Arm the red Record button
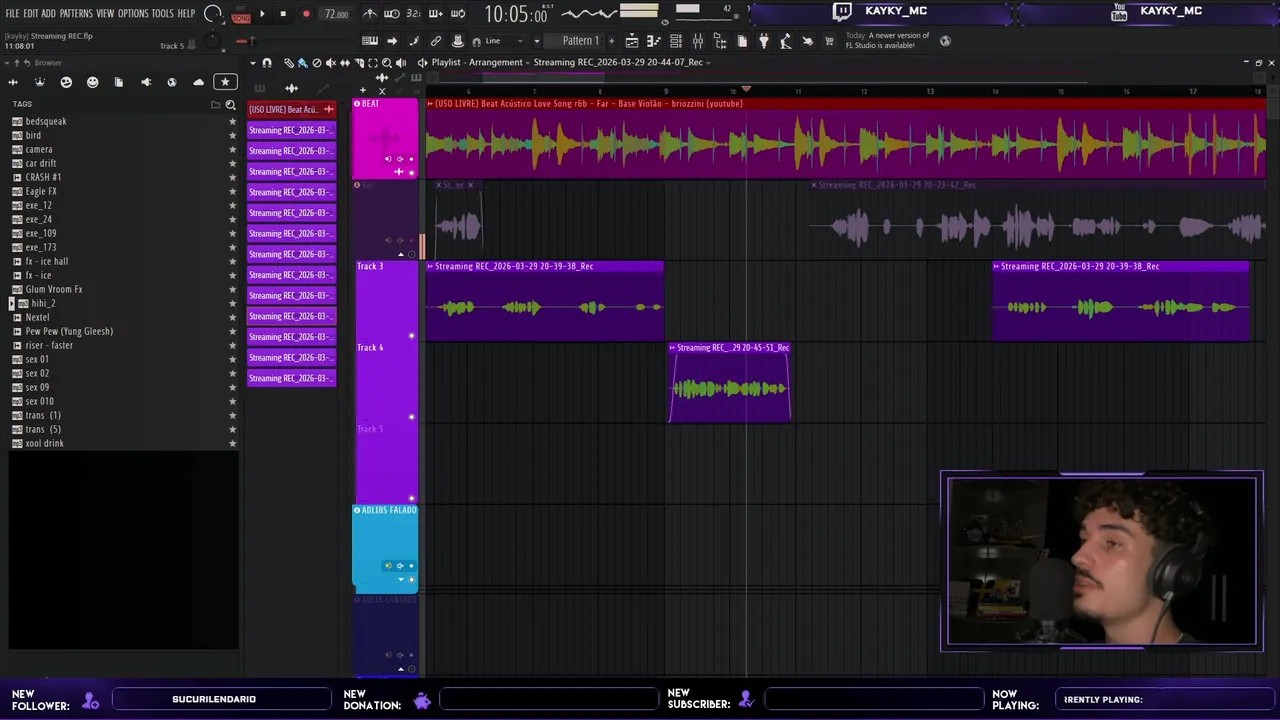Image resolution: width=1280 pixels, height=720 pixels. (x=306, y=14)
